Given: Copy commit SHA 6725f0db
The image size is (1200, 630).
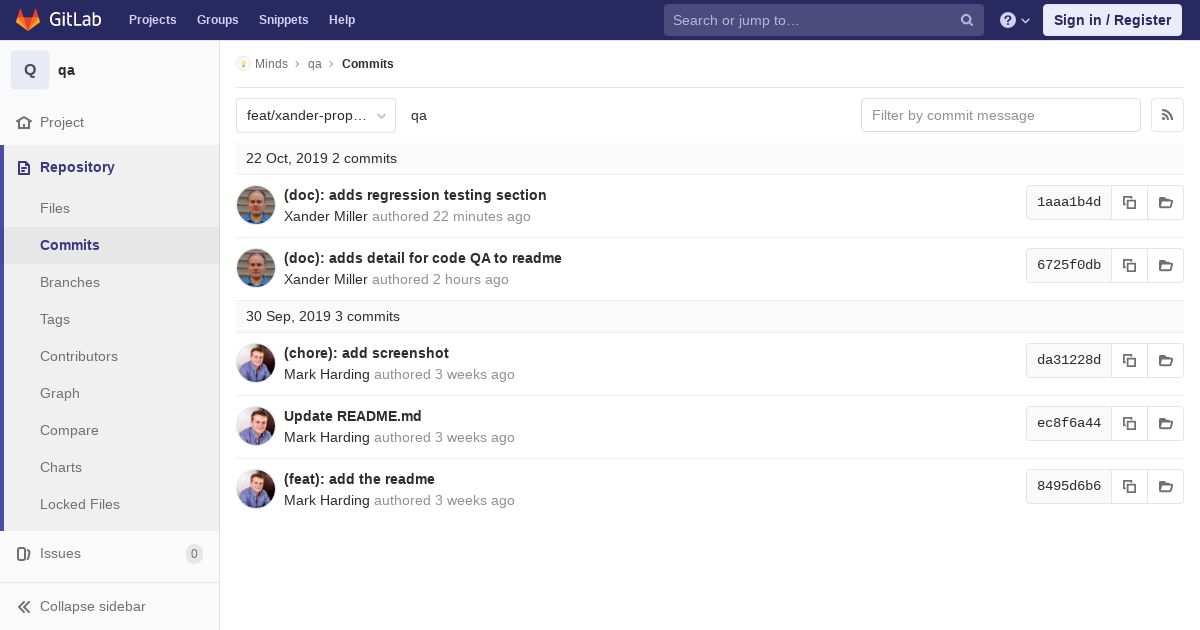Looking at the screenshot, I should [x=1129, y=265].
